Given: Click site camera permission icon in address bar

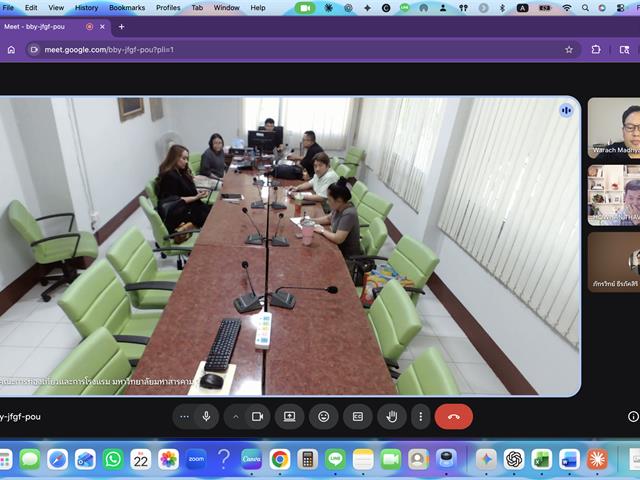Looking at the screenshot, I should pyautogui.click(x=34, y=49).
